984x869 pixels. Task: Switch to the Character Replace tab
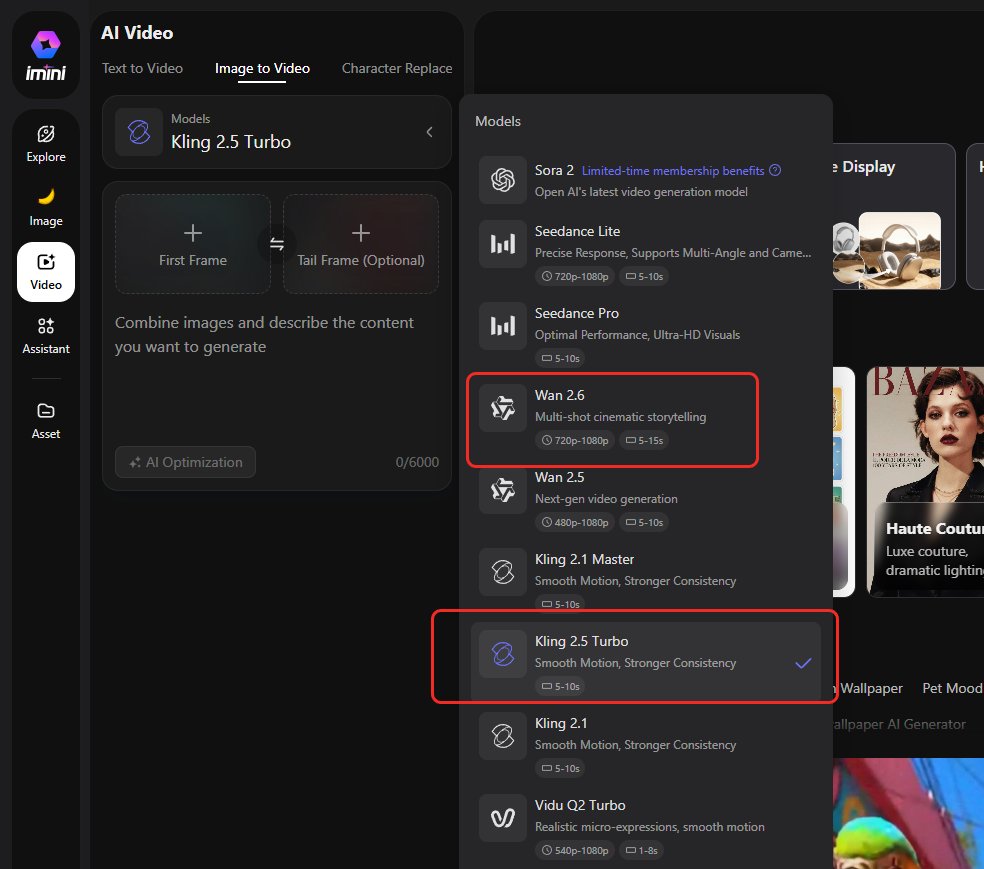(x=396, y=69)
